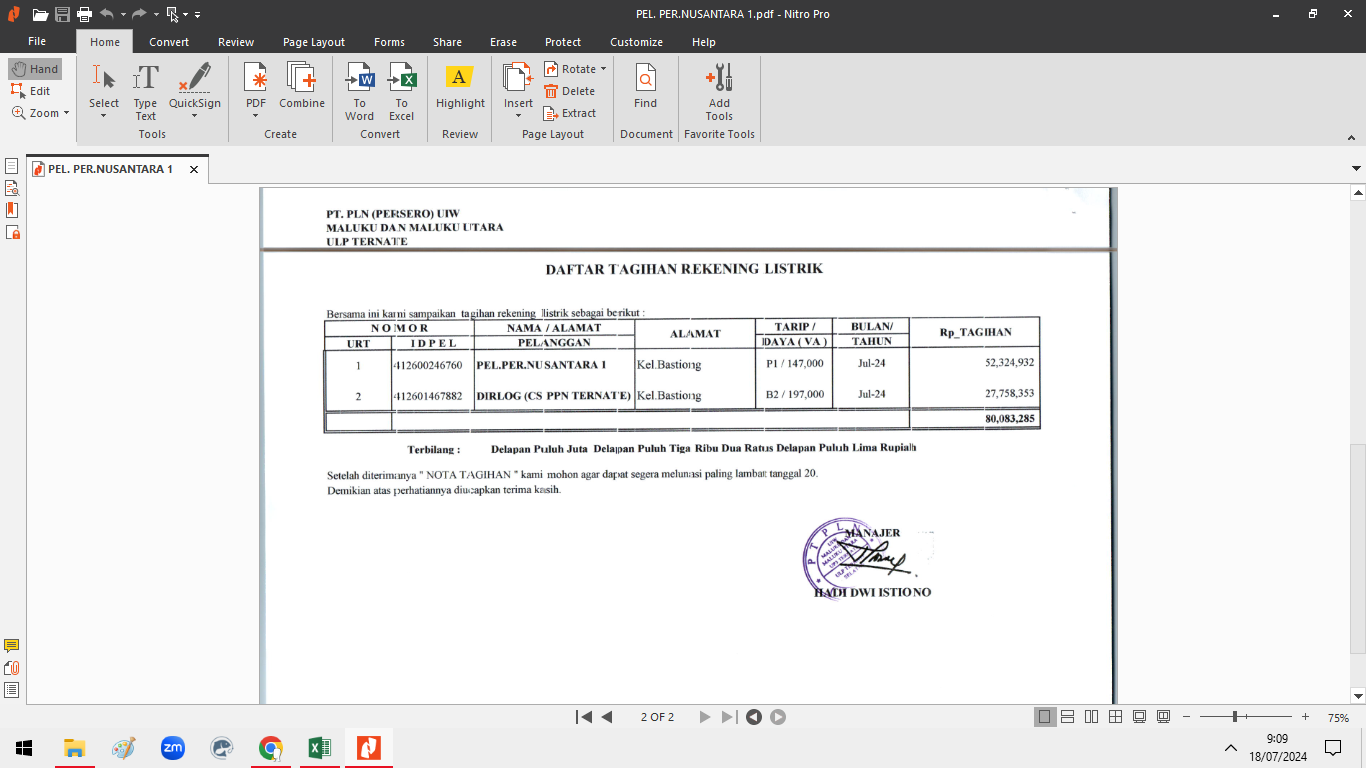Click the PDF create button
Screen dimensions: 1366x768
pos(256,90)
